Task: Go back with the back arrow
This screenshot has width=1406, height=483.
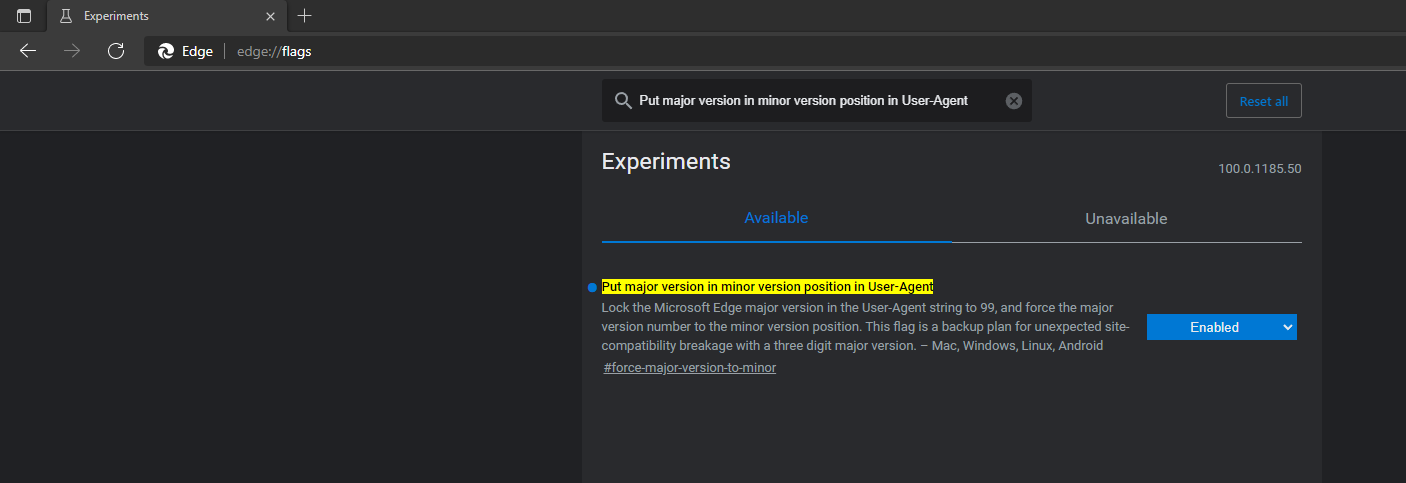Action: [x=28, y=51]
